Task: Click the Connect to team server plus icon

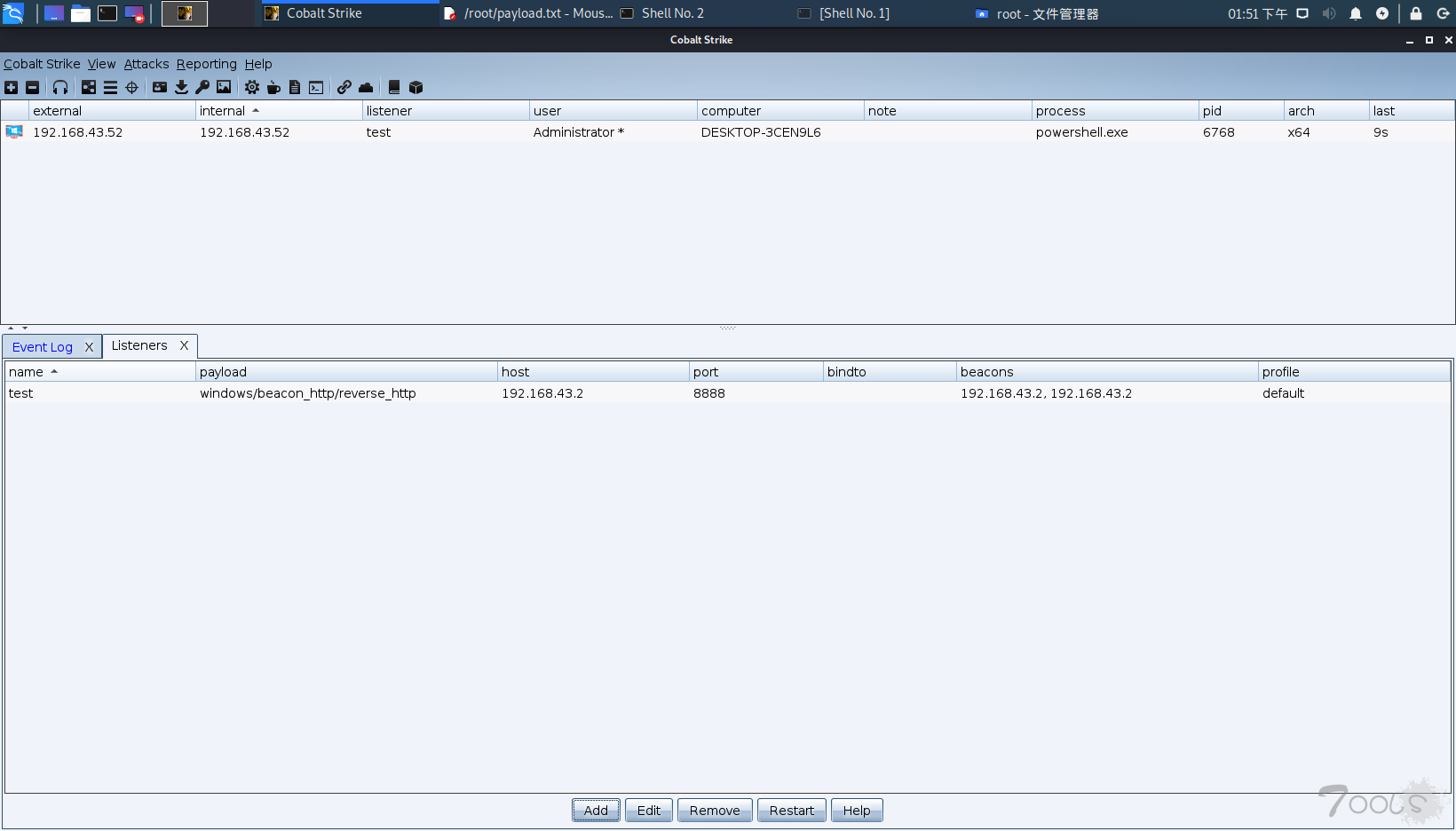Action: pos(12,87)
